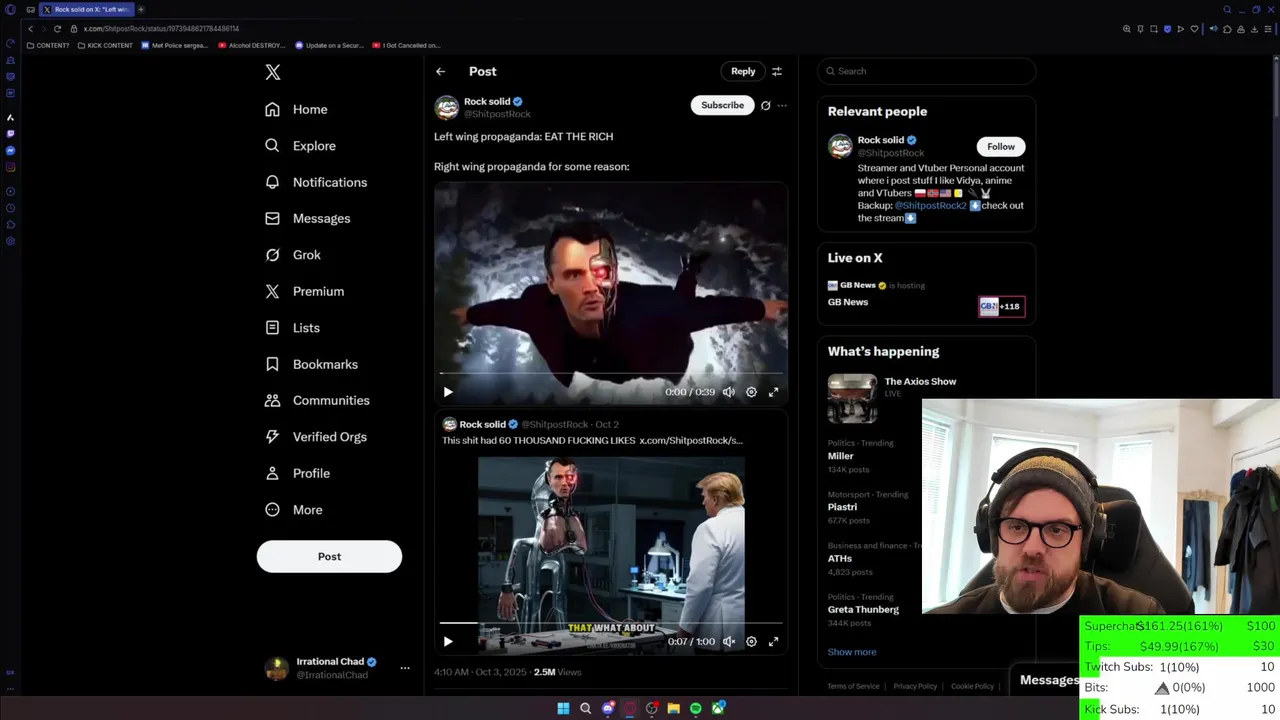Open The Axios Show thumbnail
This screenshot has height=720, width=1280.
(852, 398)
